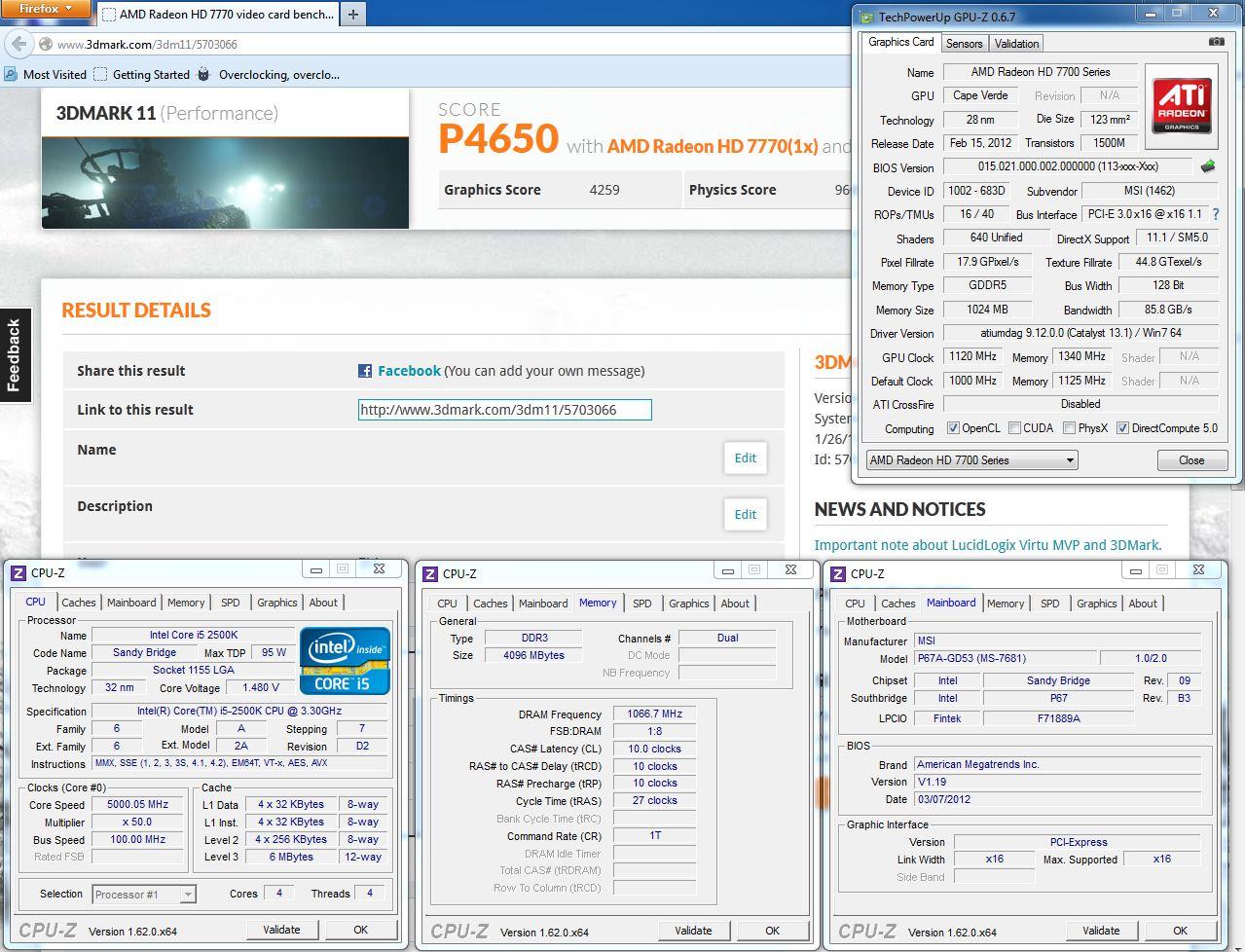Click the Core Voltage value 1.480 V
Image resolution: width=1245 pixels, height=952 pixels.
[x=260, y=688]
